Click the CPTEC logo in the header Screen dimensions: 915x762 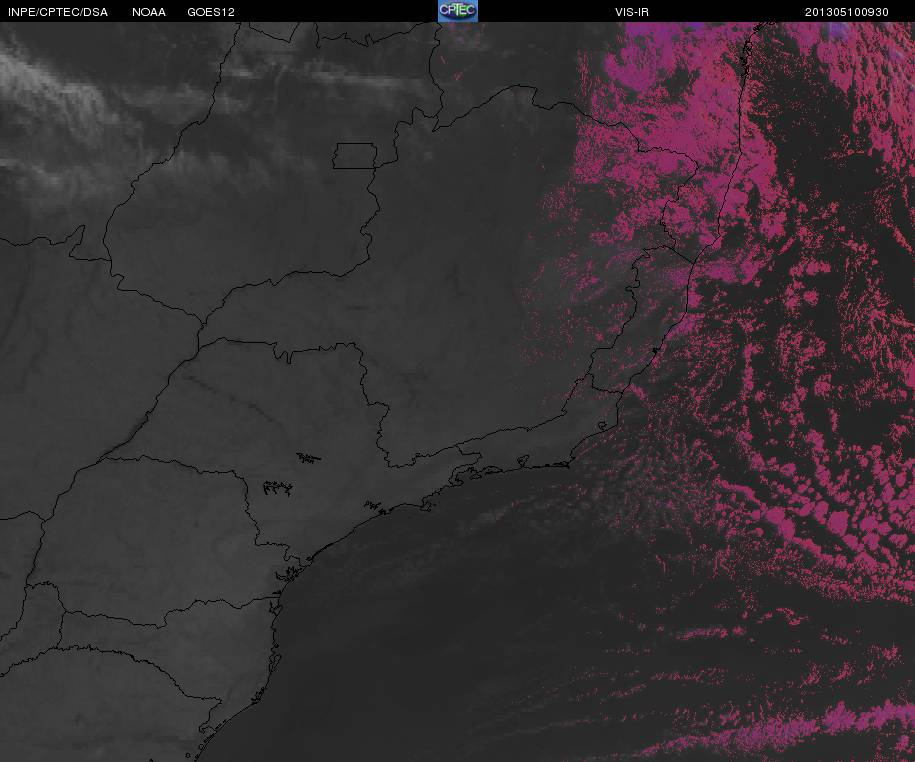click(458, 11)
